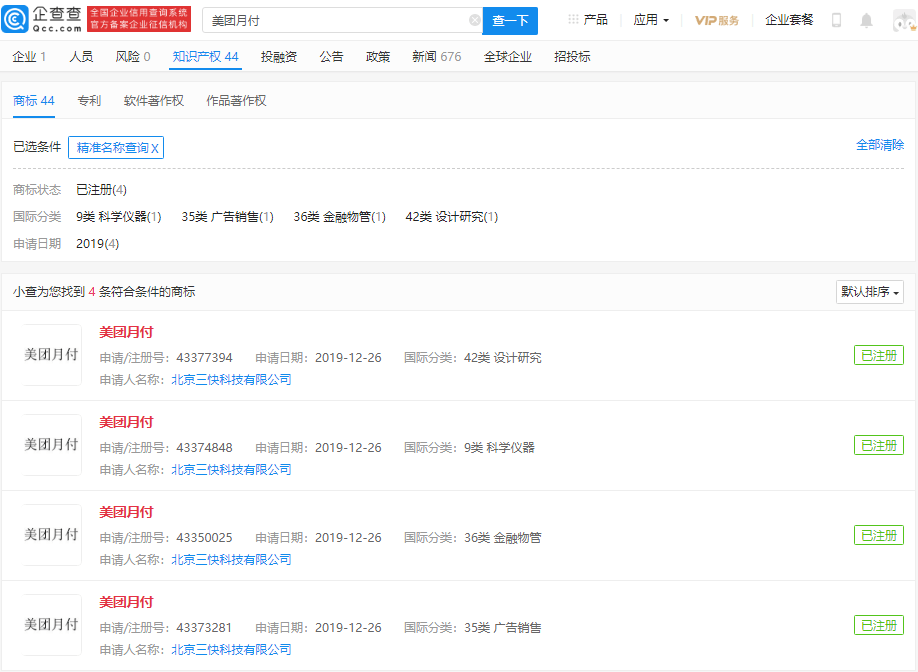The height and width of the screenshot is (672, 918).
Task: Open the 产品 grid menu
Action: pos(588,20)
